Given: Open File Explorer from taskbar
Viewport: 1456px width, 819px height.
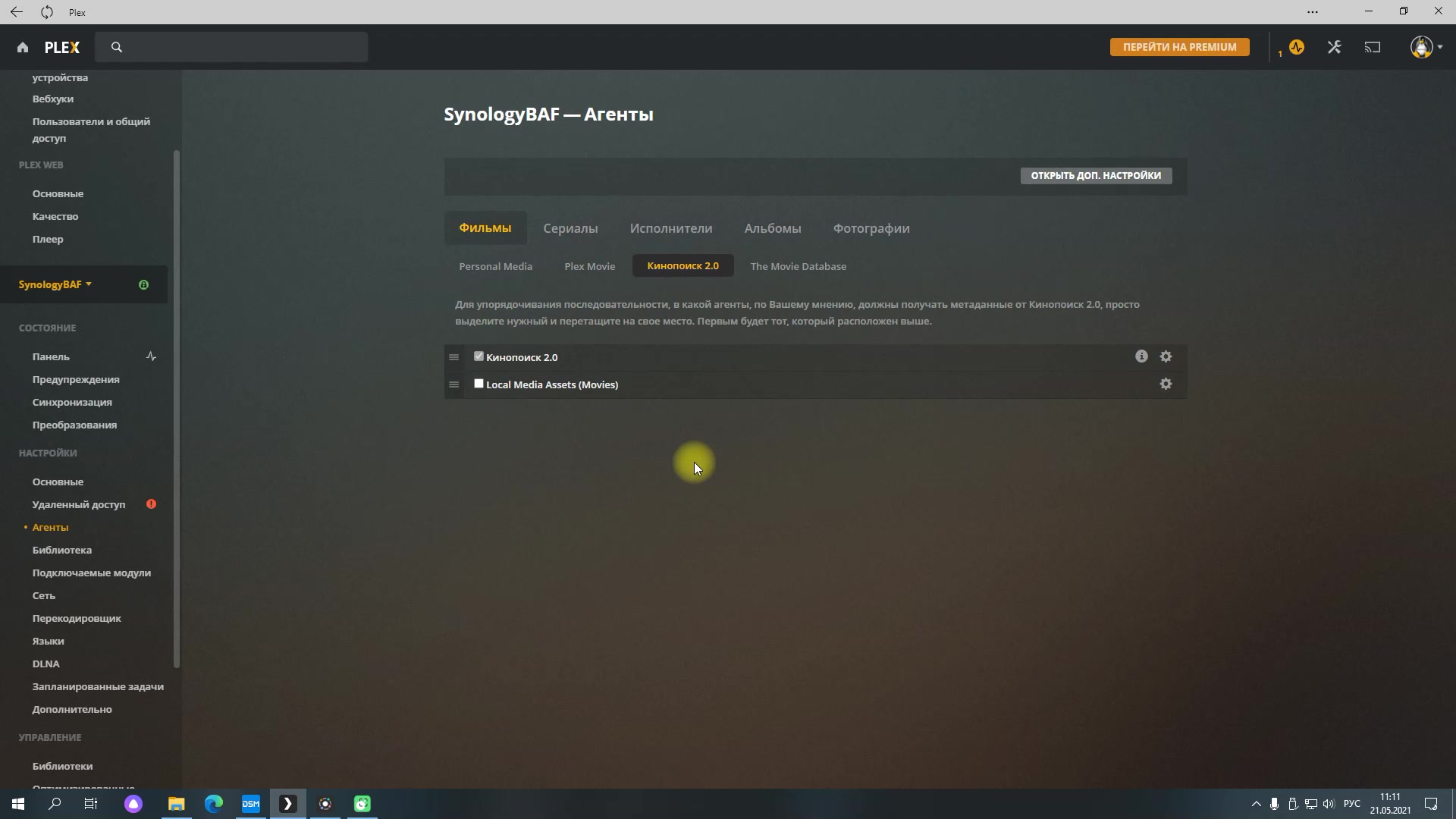Looking at the screenshot, I should pyautogui.click(x=176, y=804).
